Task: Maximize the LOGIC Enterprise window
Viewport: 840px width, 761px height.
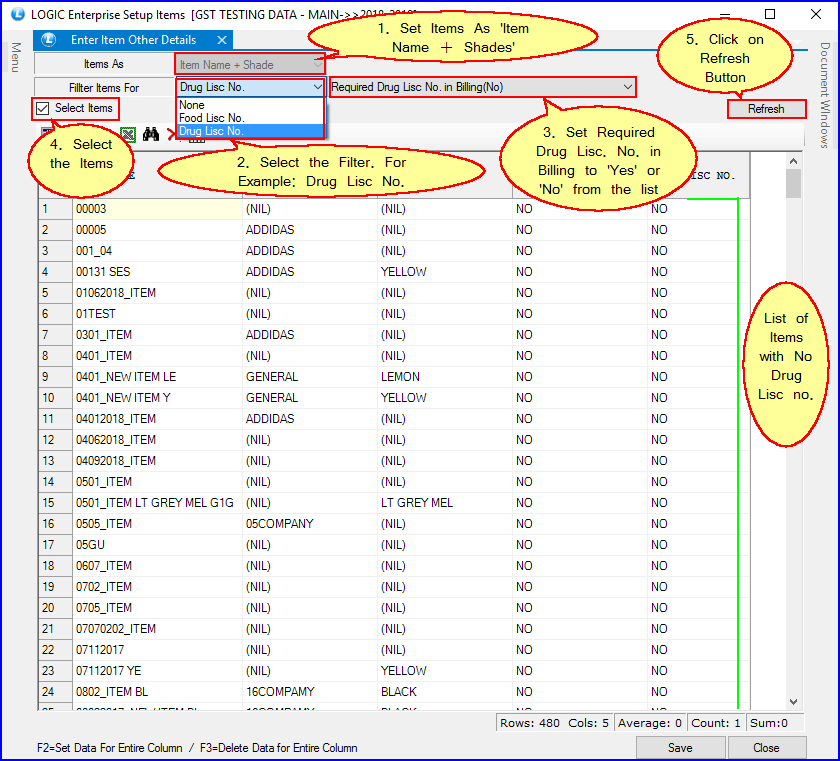Action: pos(770,14)
